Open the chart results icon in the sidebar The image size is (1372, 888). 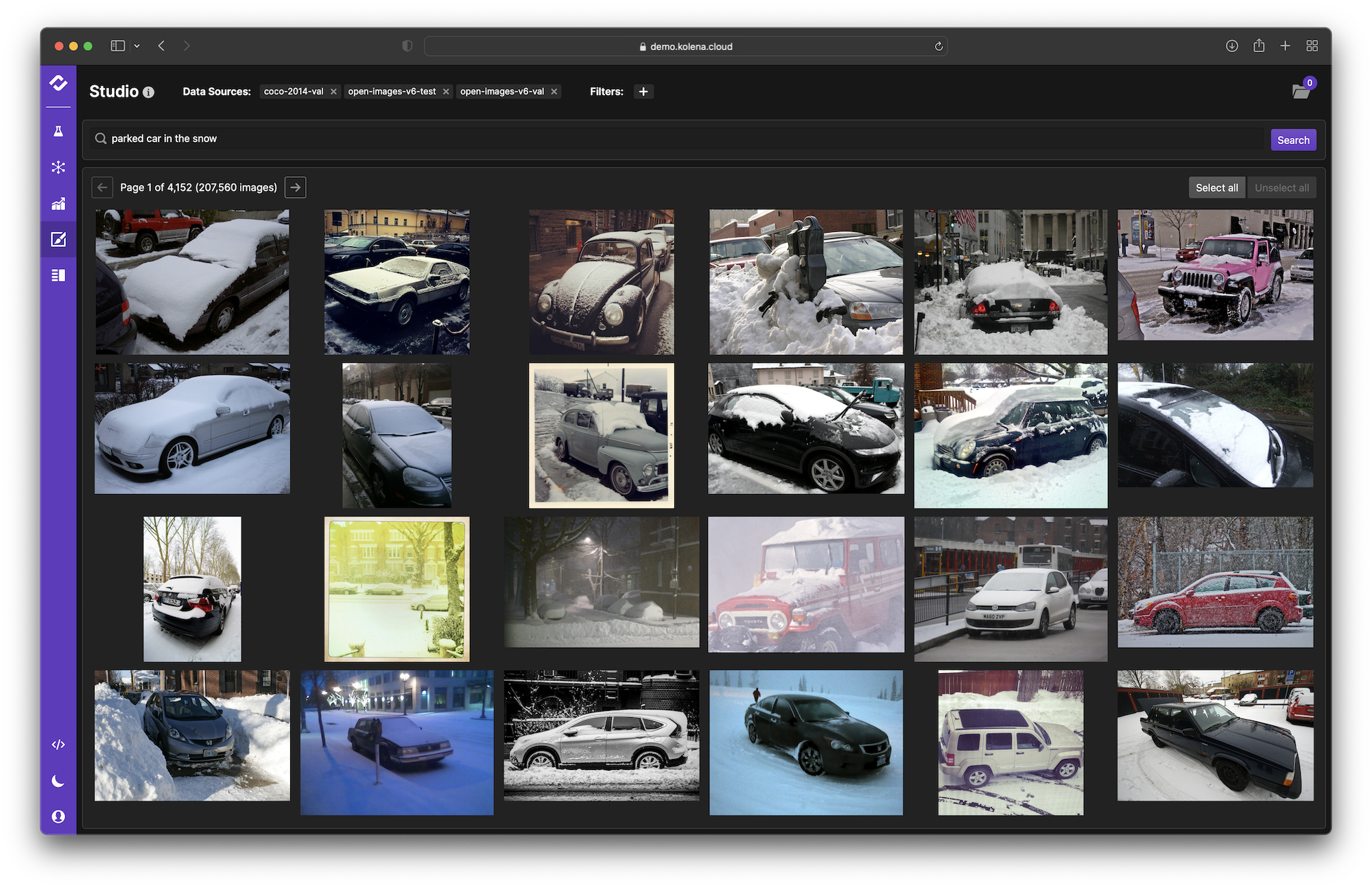click(58, 203)
